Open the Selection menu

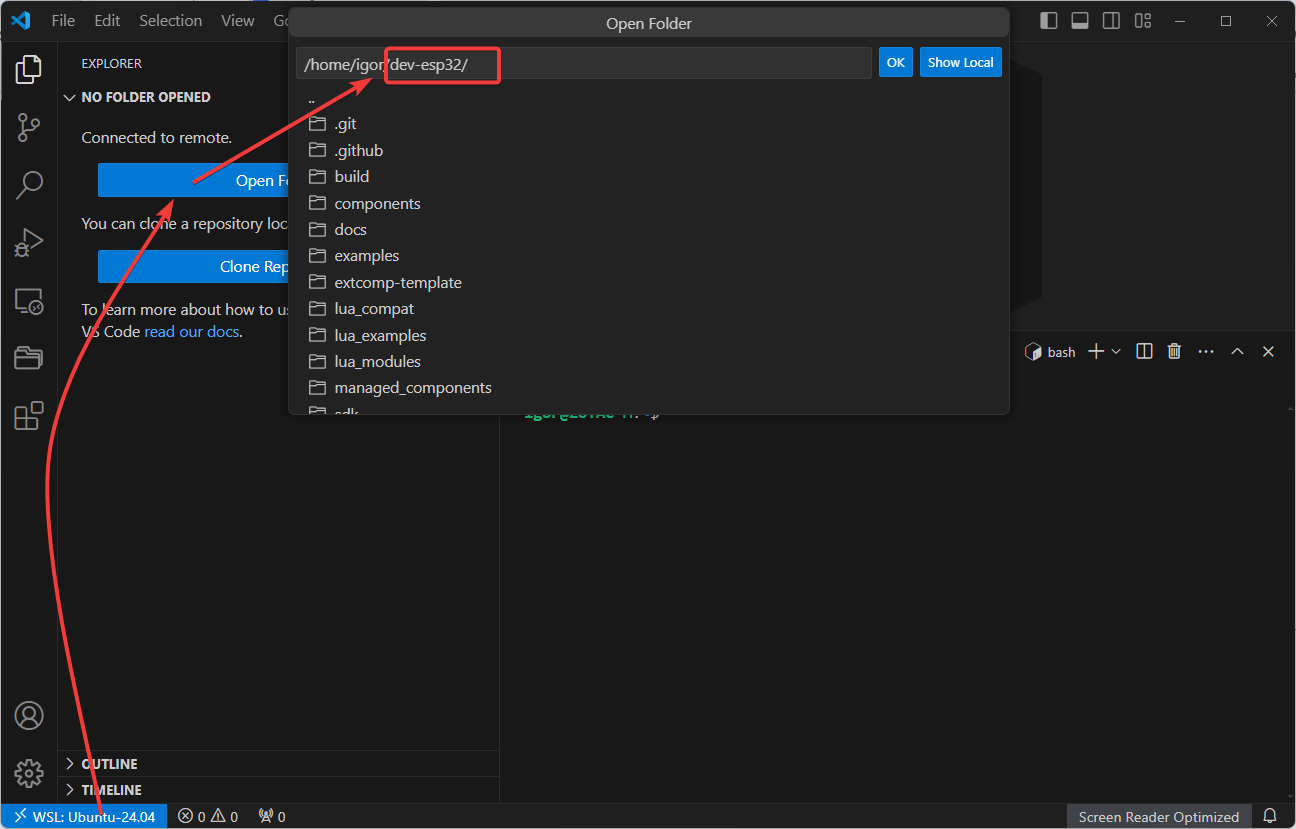(170, 20)
